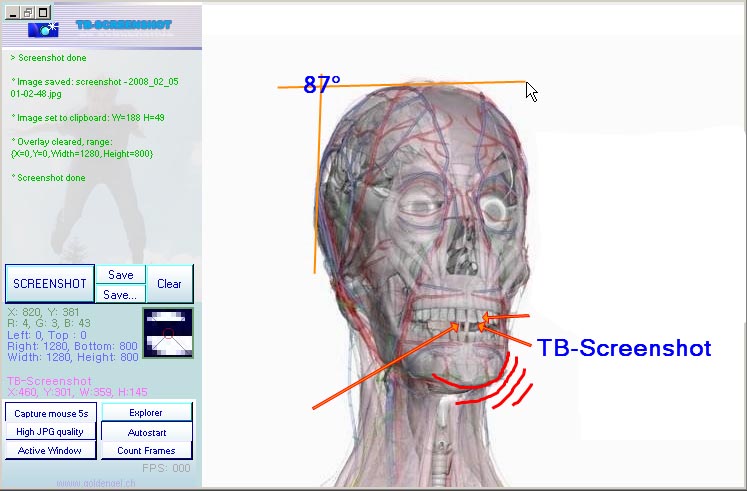747x491 pixels.
Task: Clear the overlay with Clear button
Action: pos(170,284)
